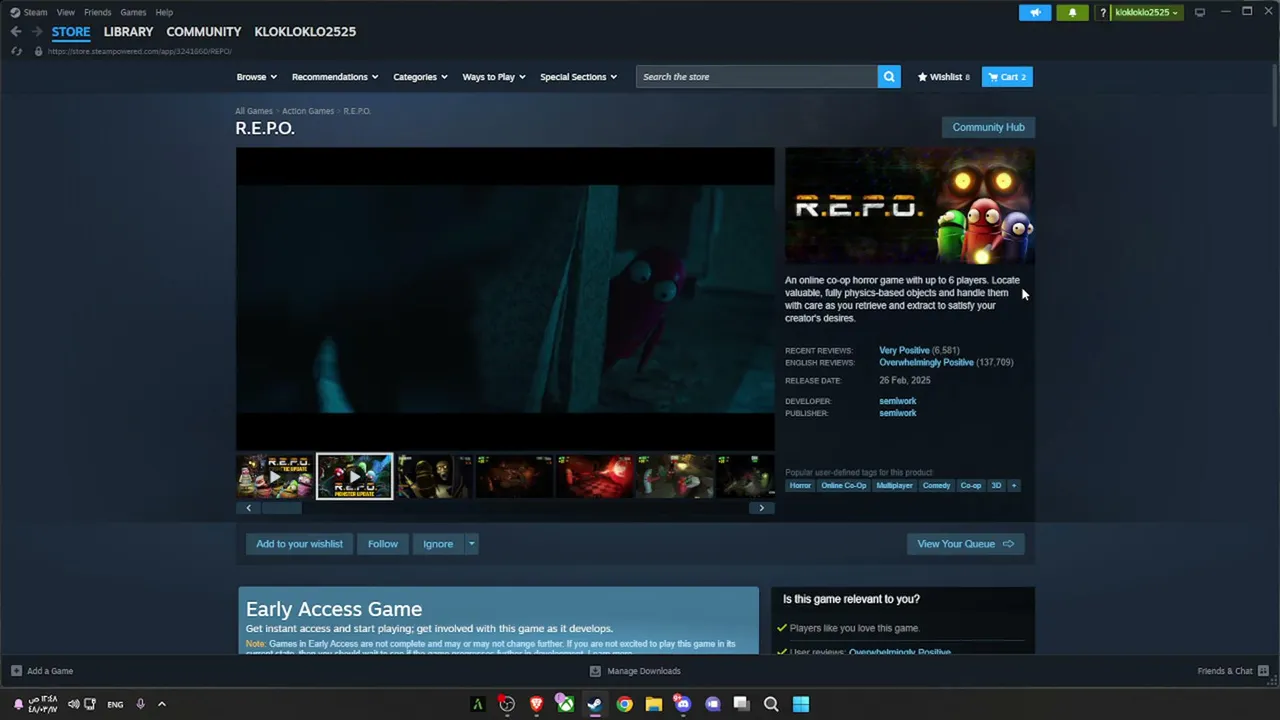Click the Steam logo in title bar
The image size is (1280, 720).
pos(15,12)
